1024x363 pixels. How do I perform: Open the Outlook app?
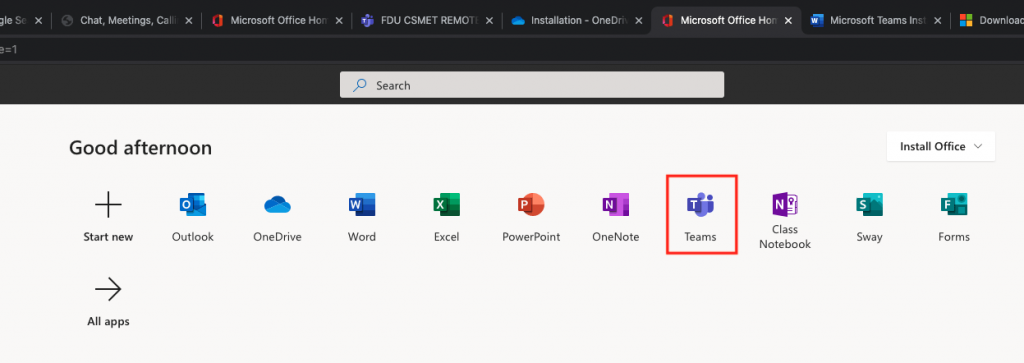coord(193,217)
